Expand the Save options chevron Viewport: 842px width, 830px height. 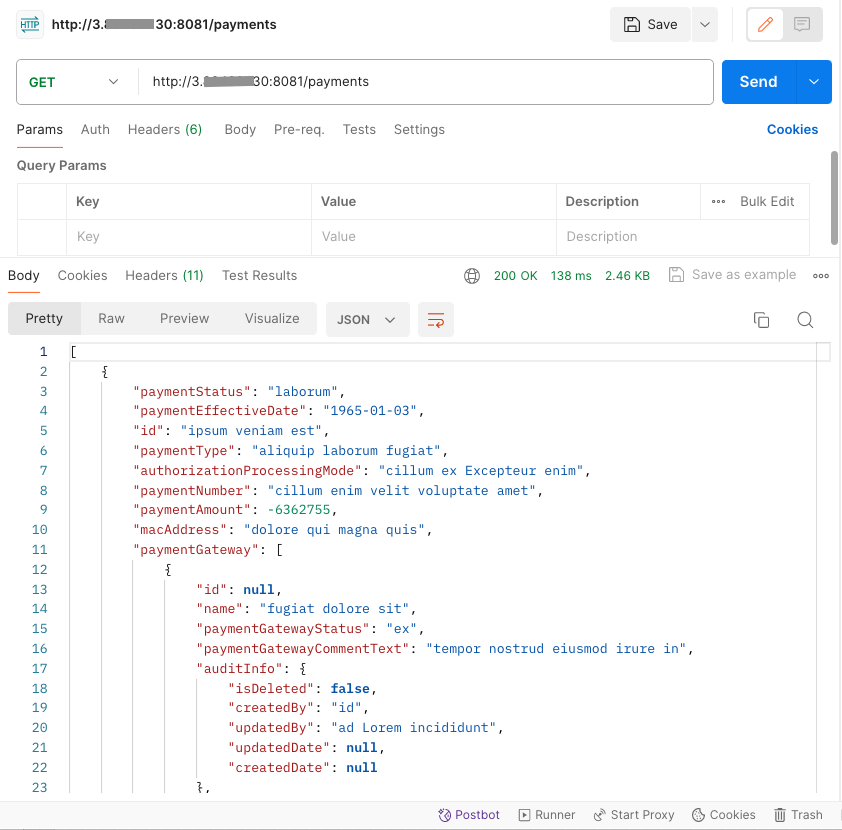pyautogui.click(x=704, y=25)
